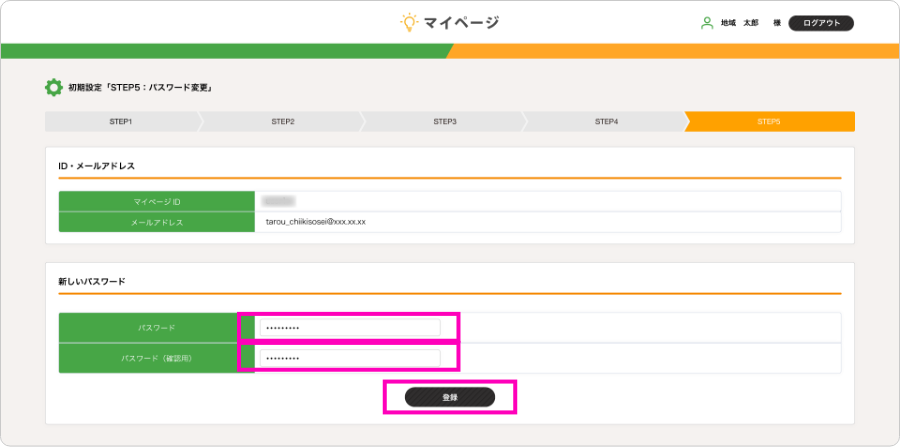Click the green gear settings icon

point(54,88)
